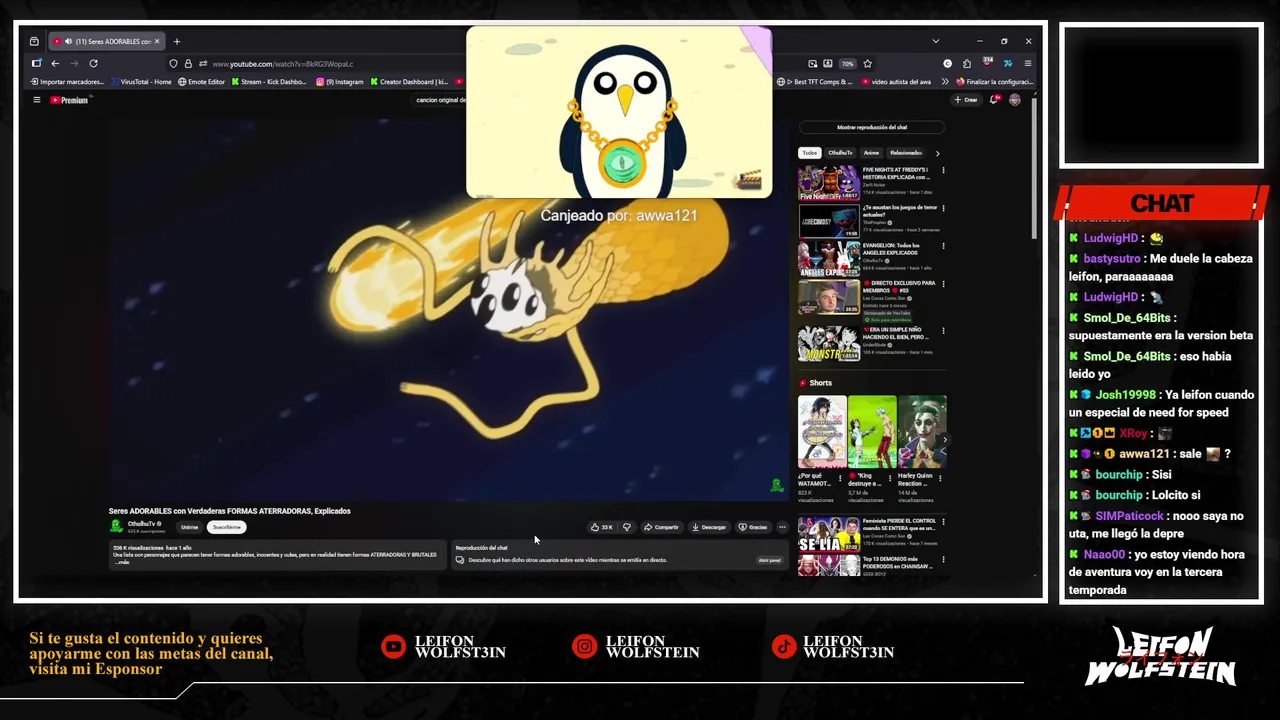Click the 70% zoom level indicator
Viewport: 1280px width, 720px height.
pyautogui.click(x=847, y=64)
